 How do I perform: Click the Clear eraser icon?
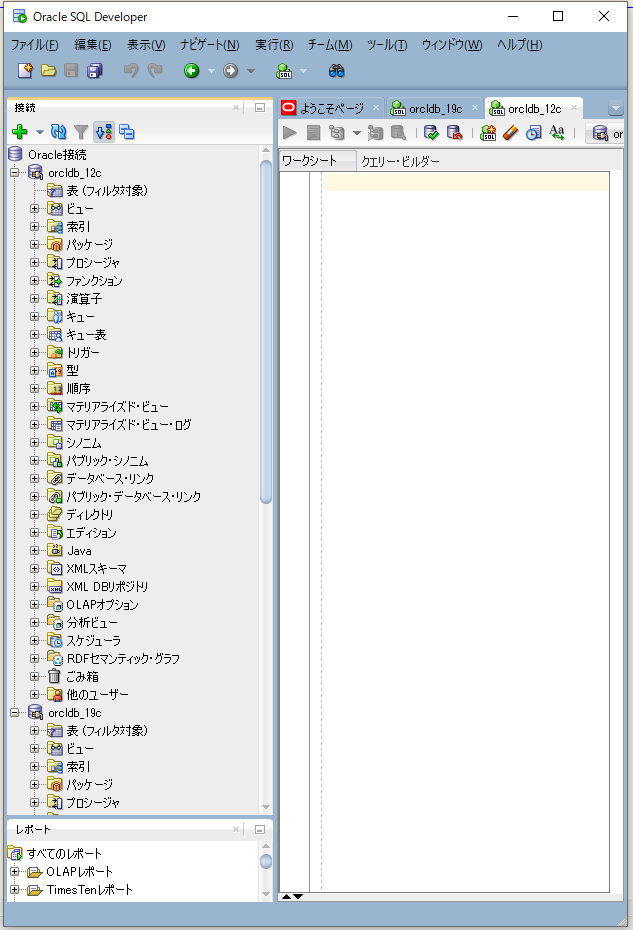point(511,133)
